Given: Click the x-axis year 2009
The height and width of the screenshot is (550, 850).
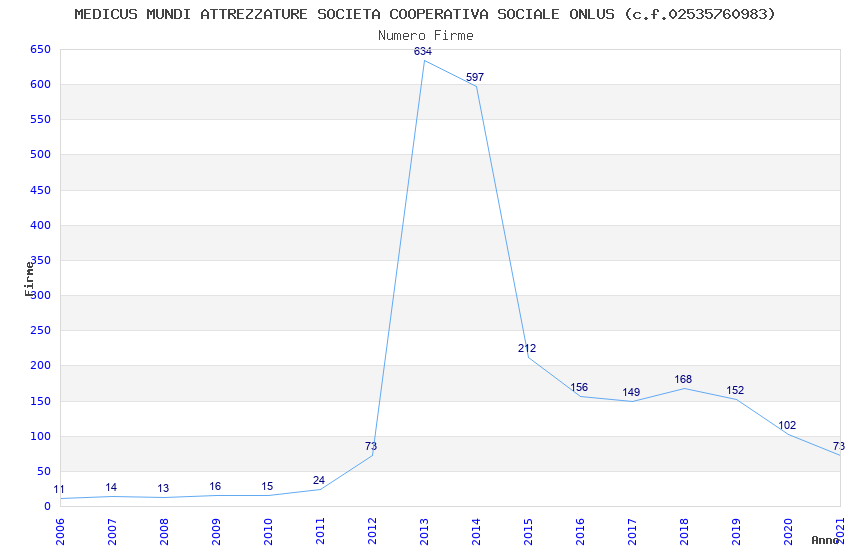Looking at the screenshot, I should (216, 532).
